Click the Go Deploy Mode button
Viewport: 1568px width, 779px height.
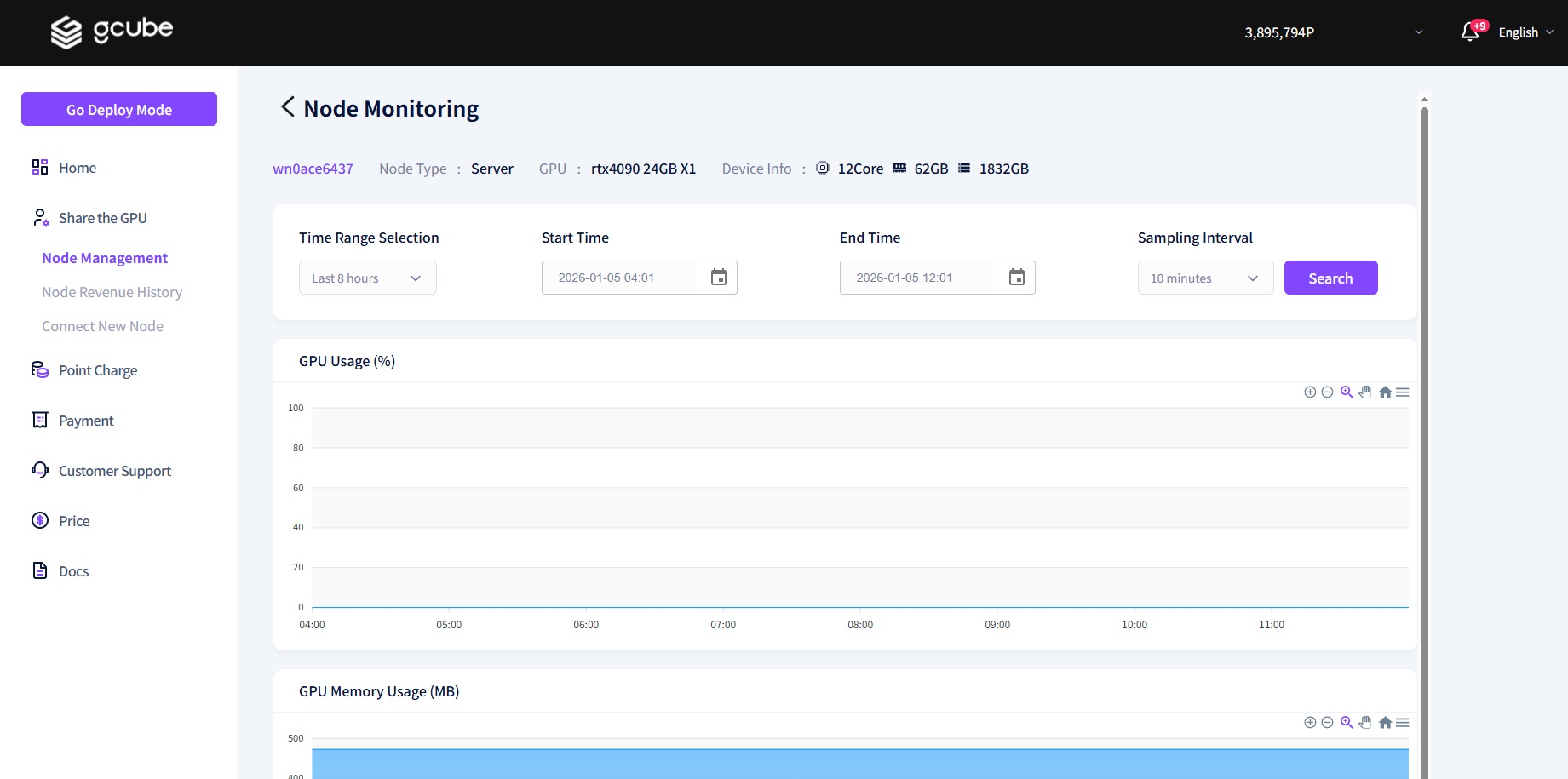click(118, 109)
